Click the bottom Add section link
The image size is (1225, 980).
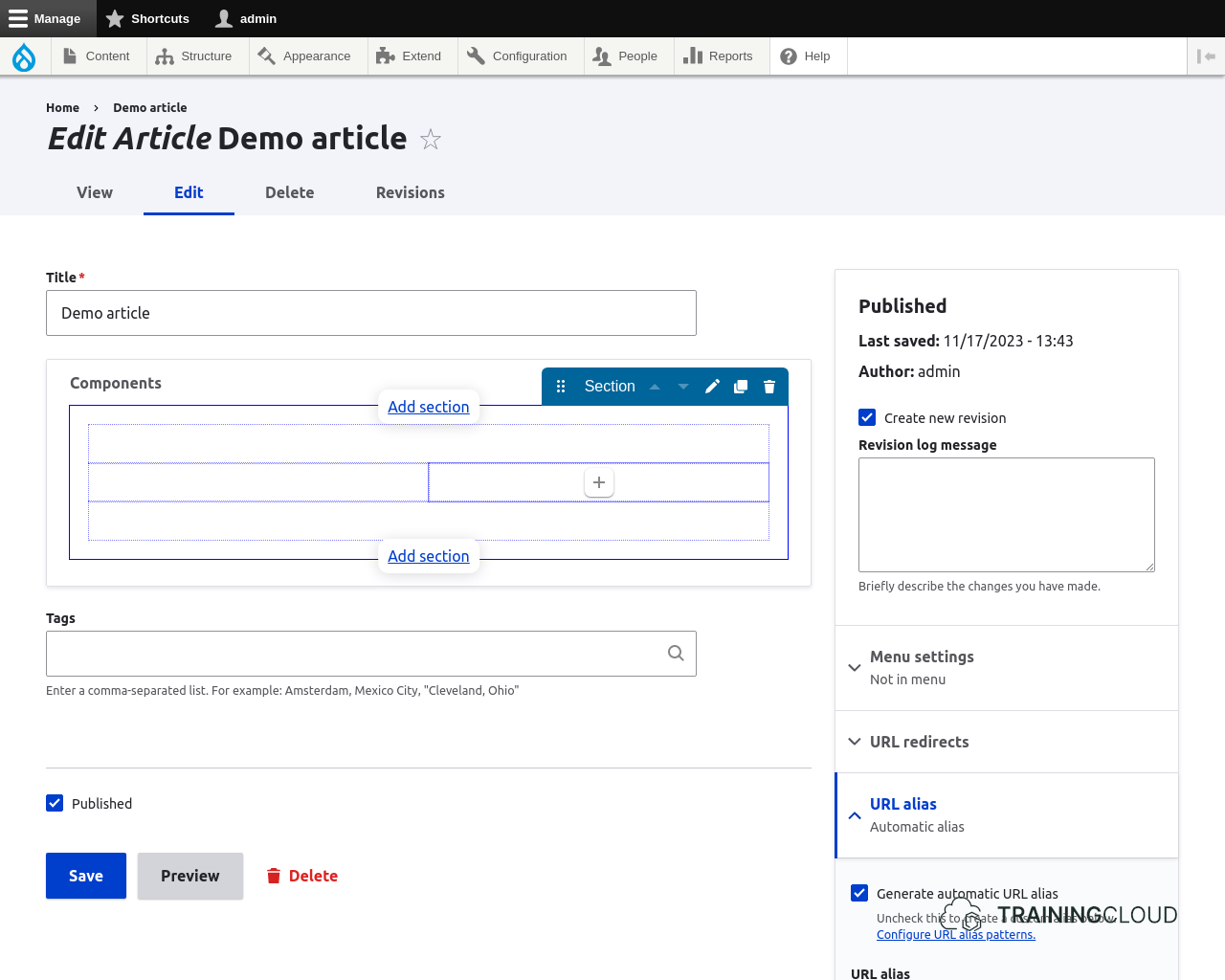click(429, 556)
